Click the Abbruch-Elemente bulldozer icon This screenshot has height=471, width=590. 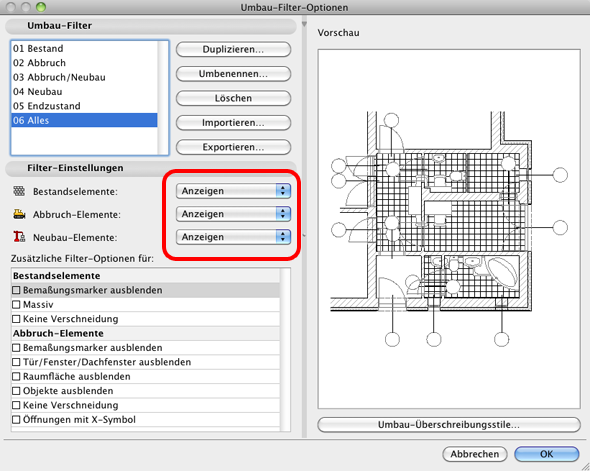click(19, 214)
